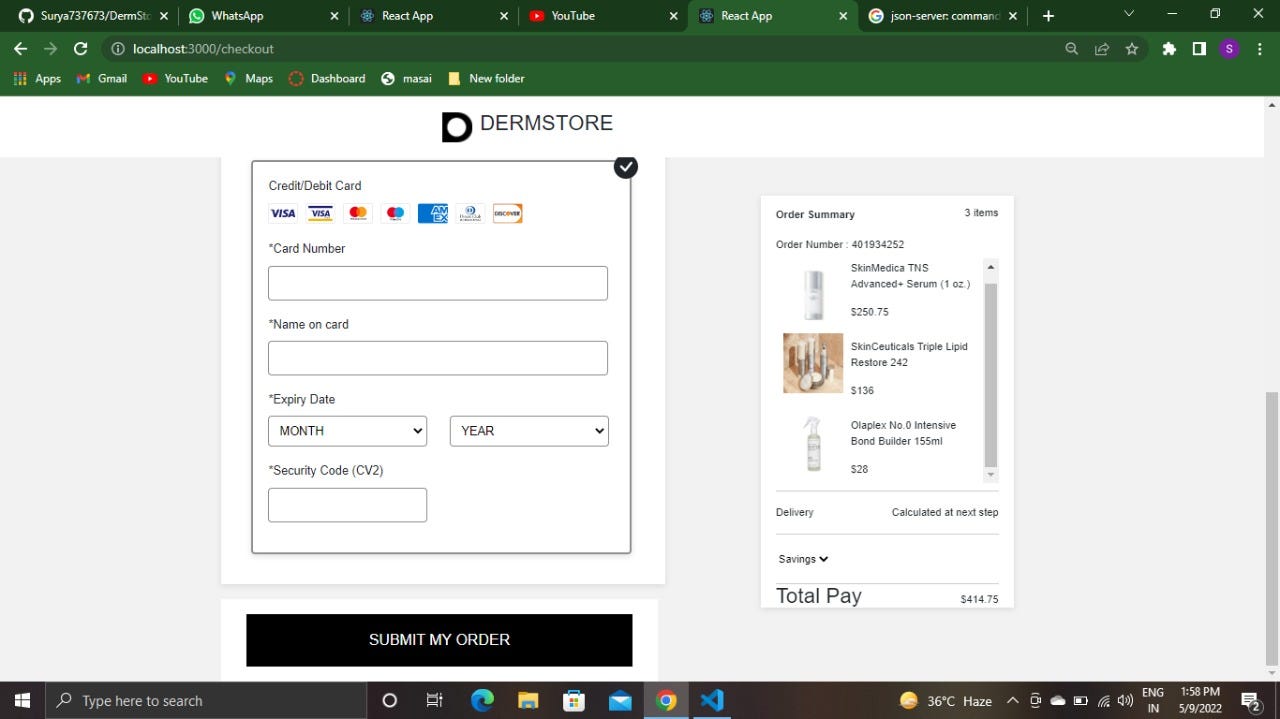Open the Chrome profile avatar S
Image resolution: width=1280 pixels, height=719 pixels.
tap(1229, 48)
